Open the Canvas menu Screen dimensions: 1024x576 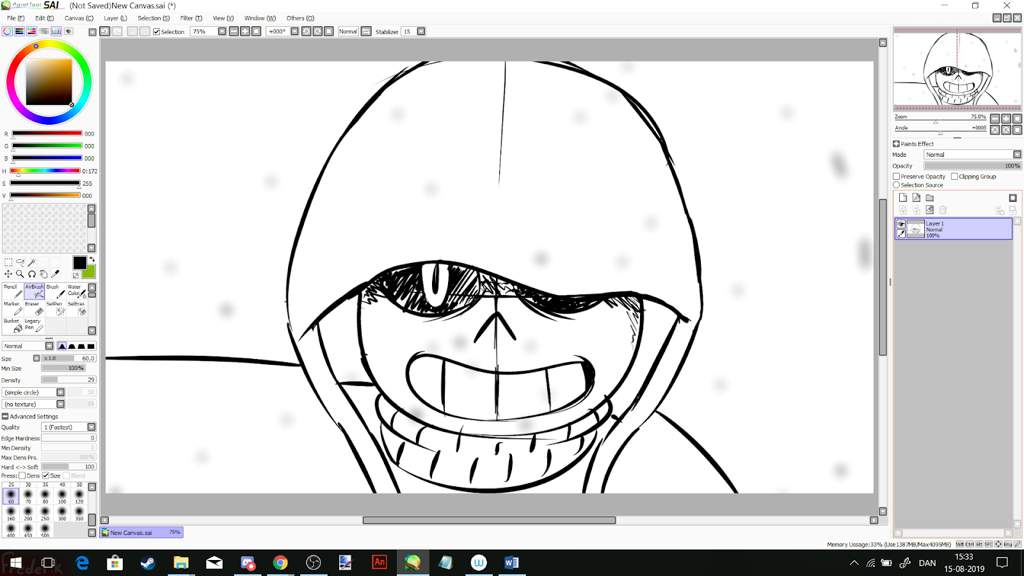[x=78, y=18]
